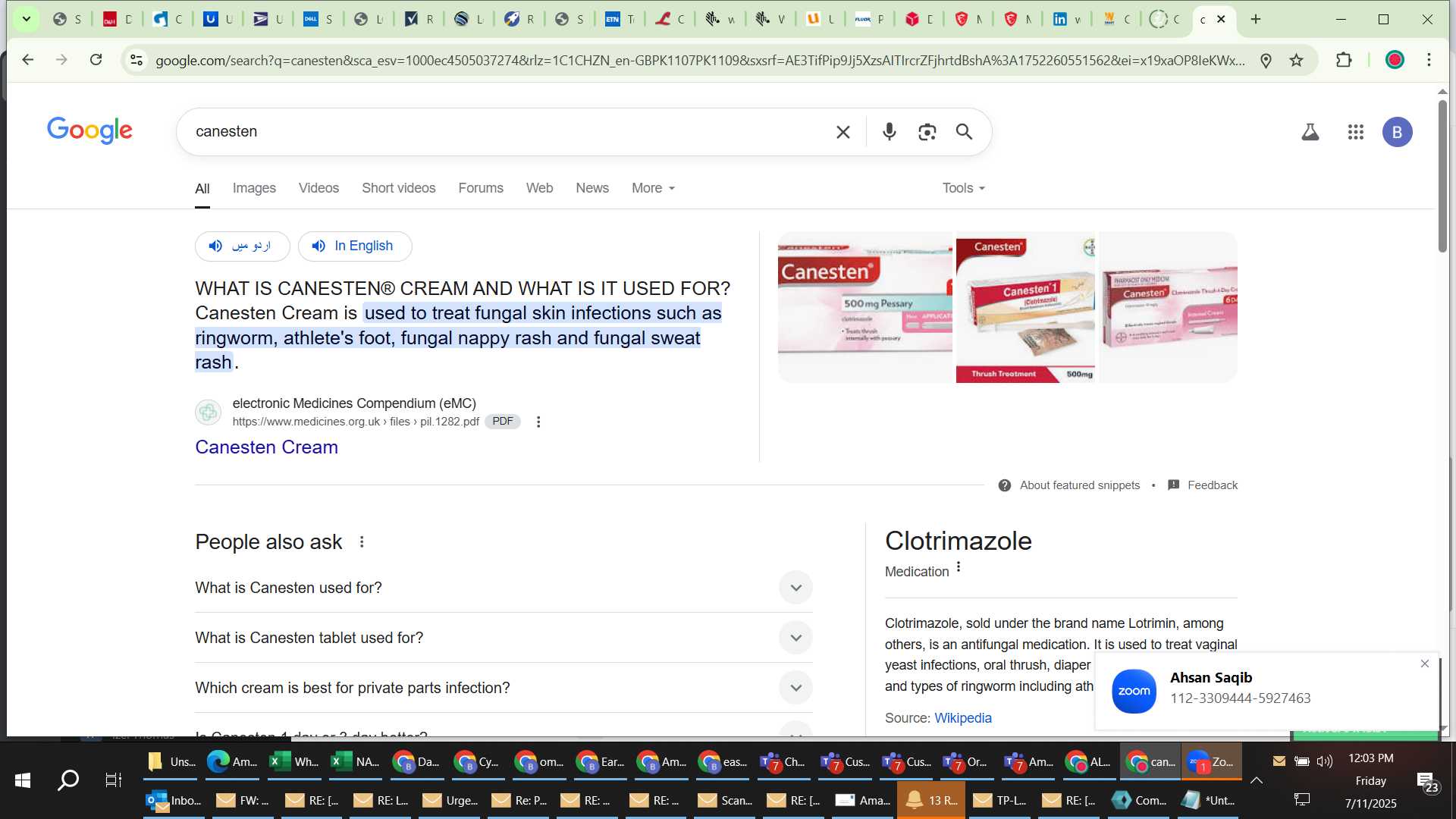Open Canesten 1 Thrush Treatment image
Image resolution: width=1456 pixels, height=819 pixels.
point(1025,307)
